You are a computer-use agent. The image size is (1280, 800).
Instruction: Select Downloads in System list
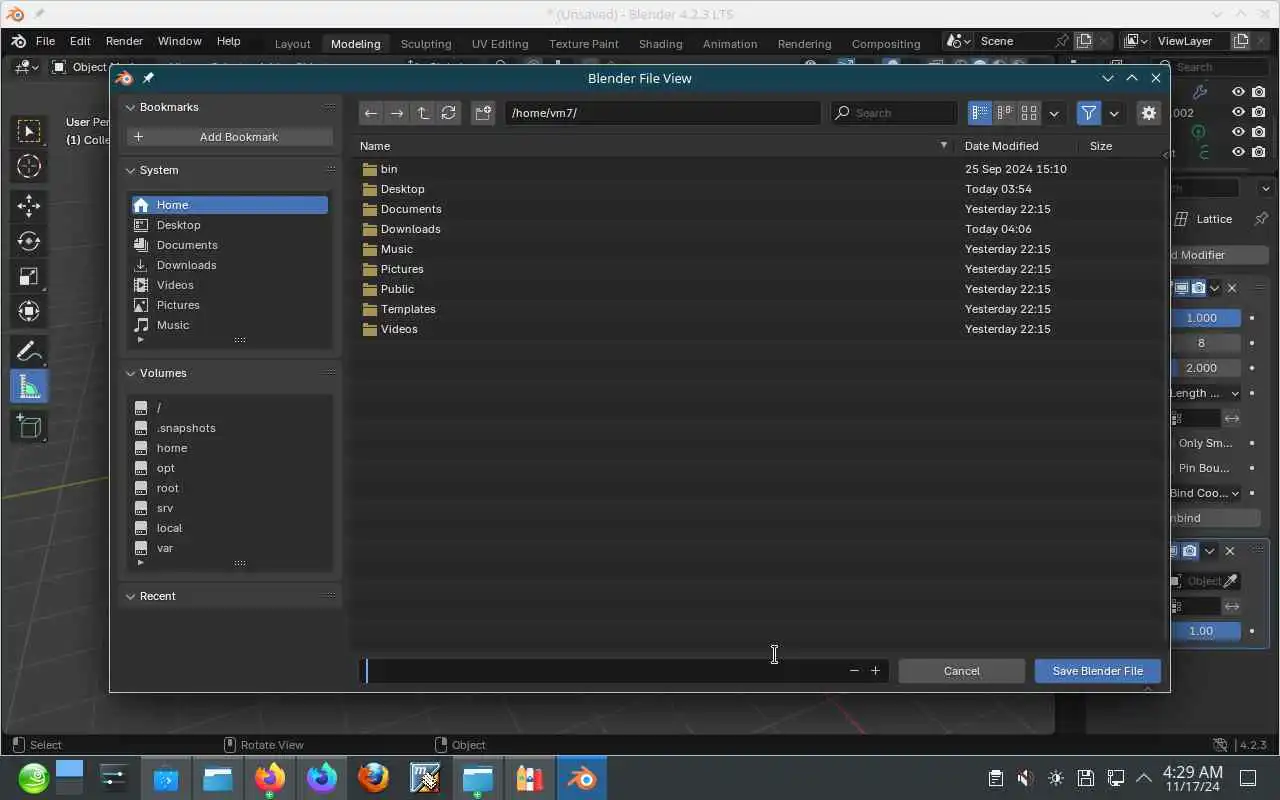[229, 265]
